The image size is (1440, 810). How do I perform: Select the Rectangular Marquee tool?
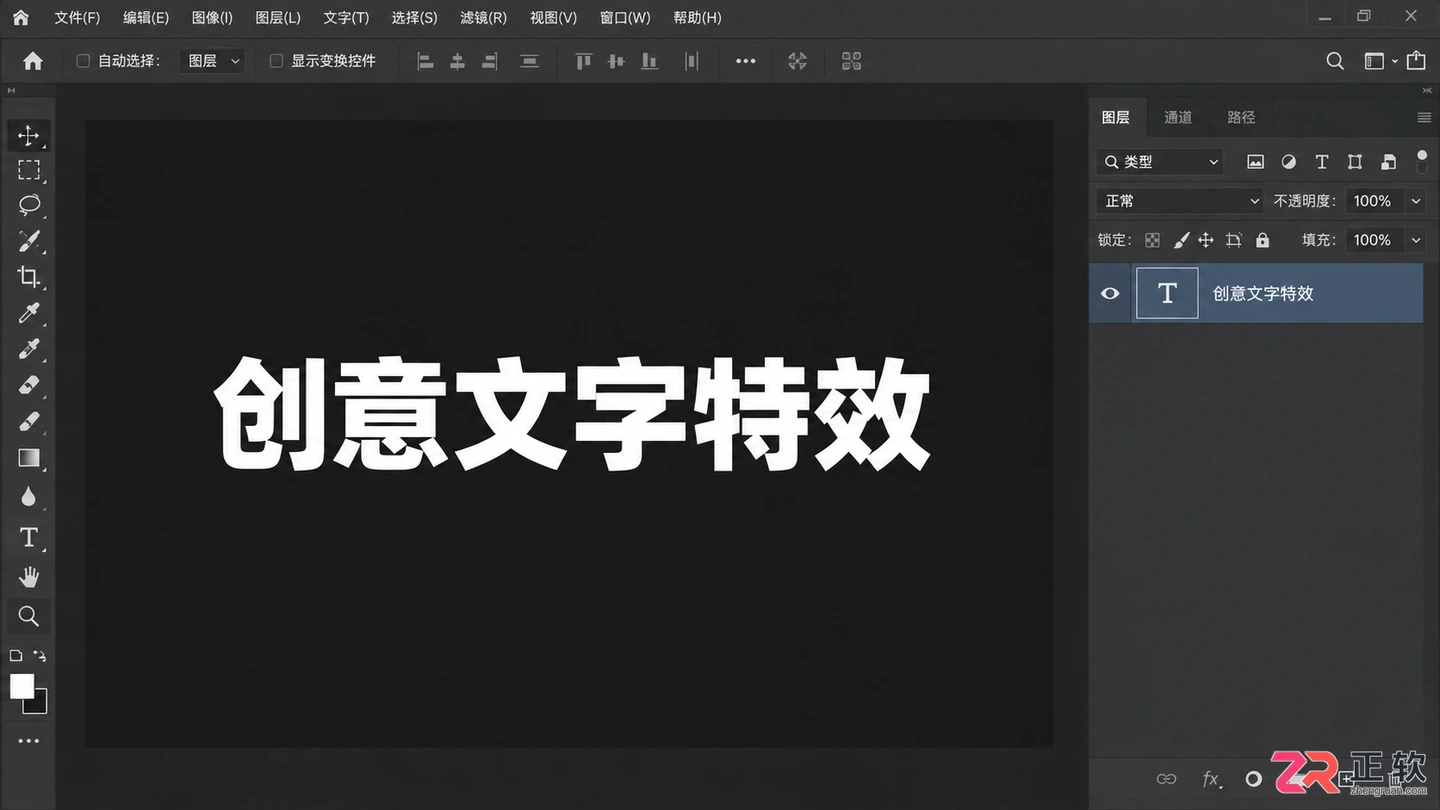(29, 170)
